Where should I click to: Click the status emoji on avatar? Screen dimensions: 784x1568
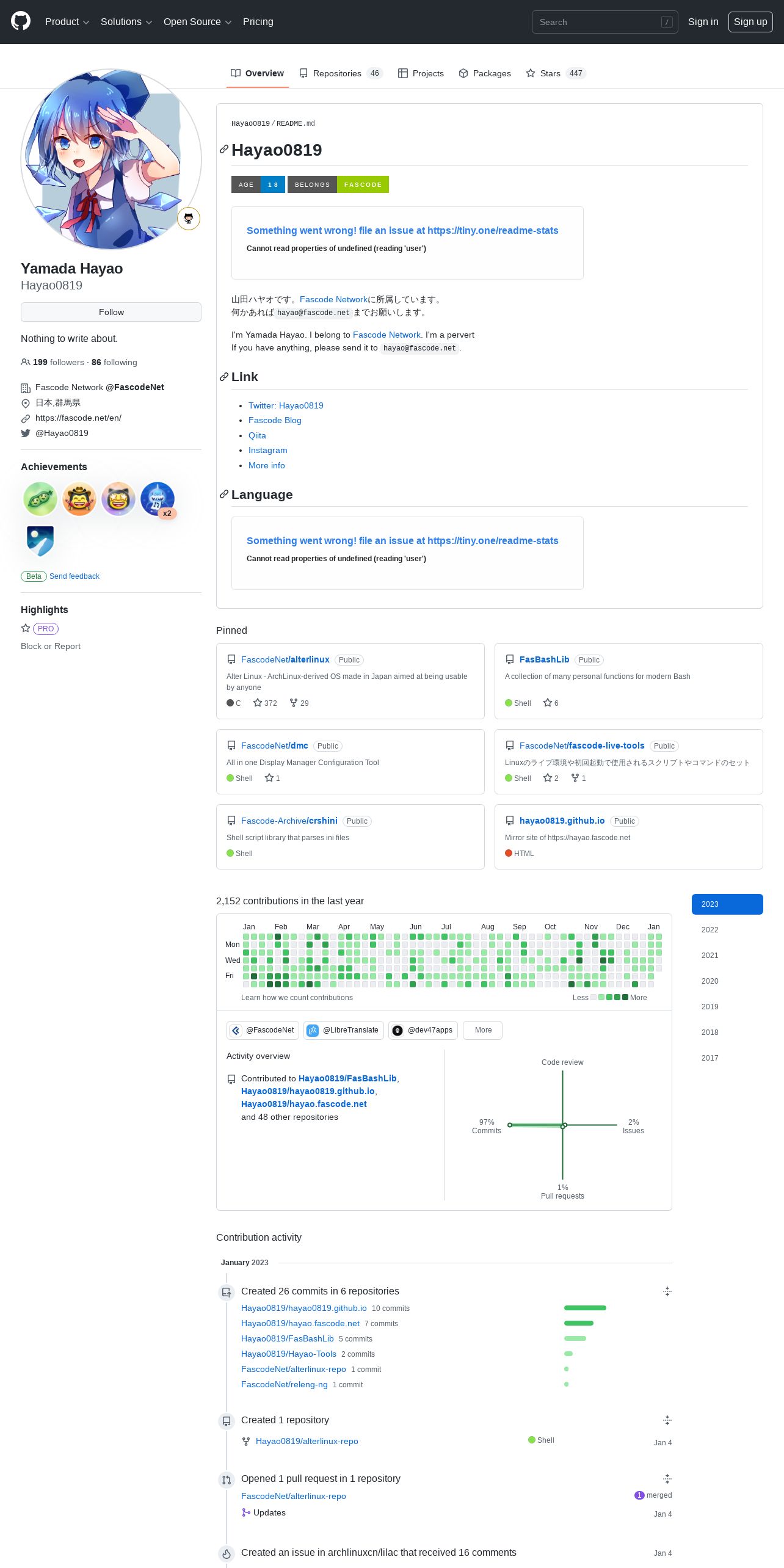(x=189, y=219)
